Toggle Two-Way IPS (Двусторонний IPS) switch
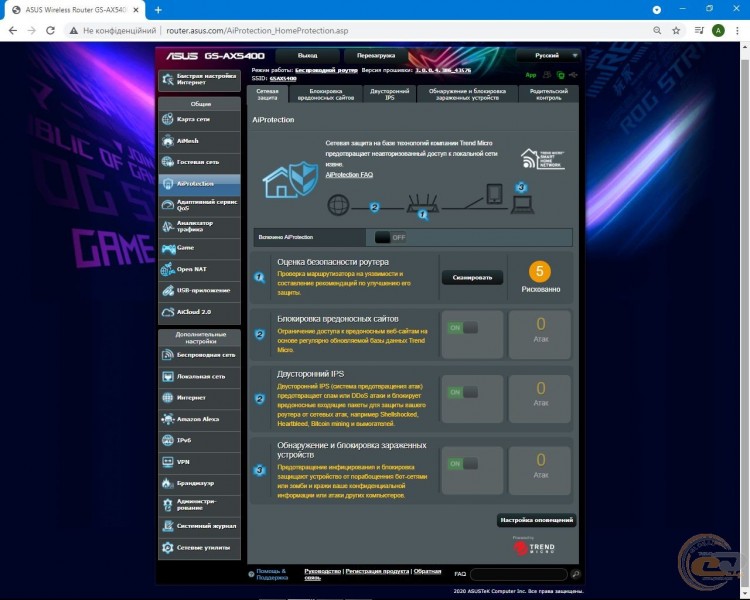 pyautogui.click(x=463, y=392)
